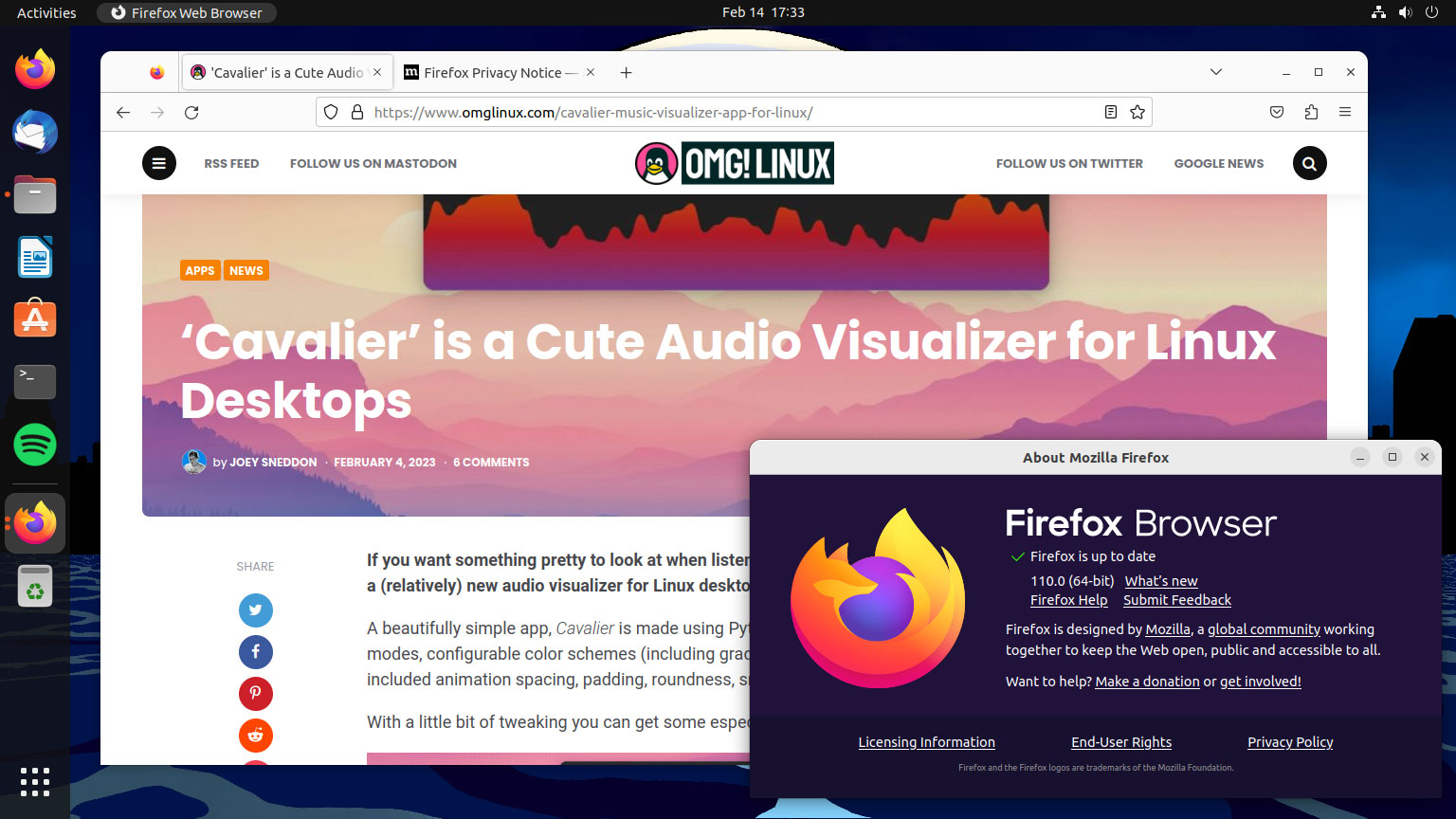
Task: Open the OMG! Linux site hamburger menu
Action: (x=159, y=163)
